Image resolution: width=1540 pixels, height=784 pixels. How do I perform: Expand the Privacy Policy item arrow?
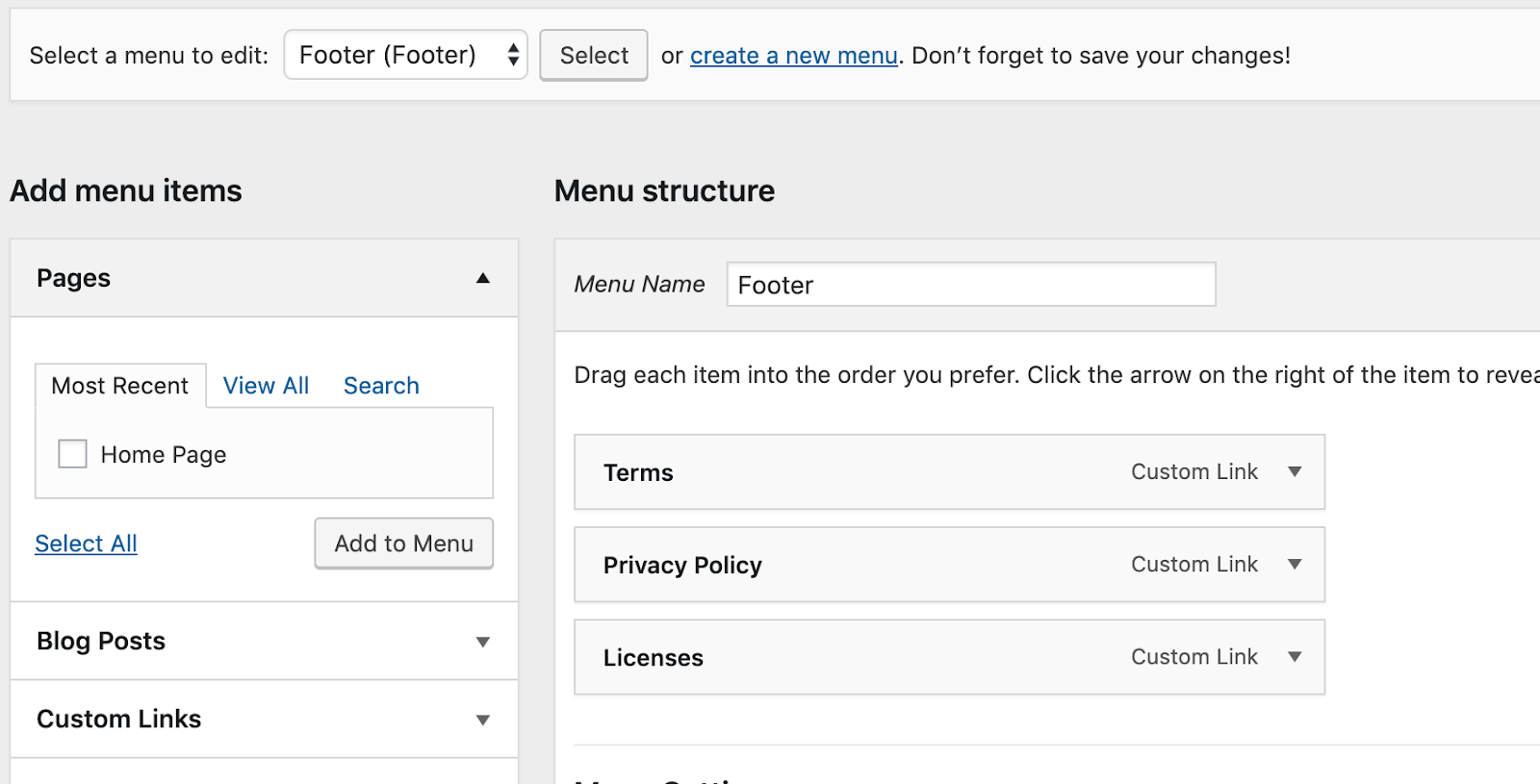[x=1295, y=564]
